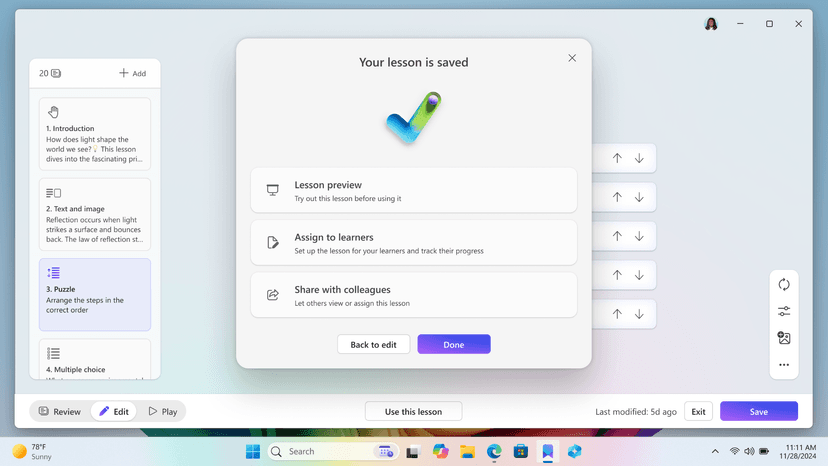This screenshot has height=466, width=828.
Task: Choose Assign to learners
Action: pos(413,243)
